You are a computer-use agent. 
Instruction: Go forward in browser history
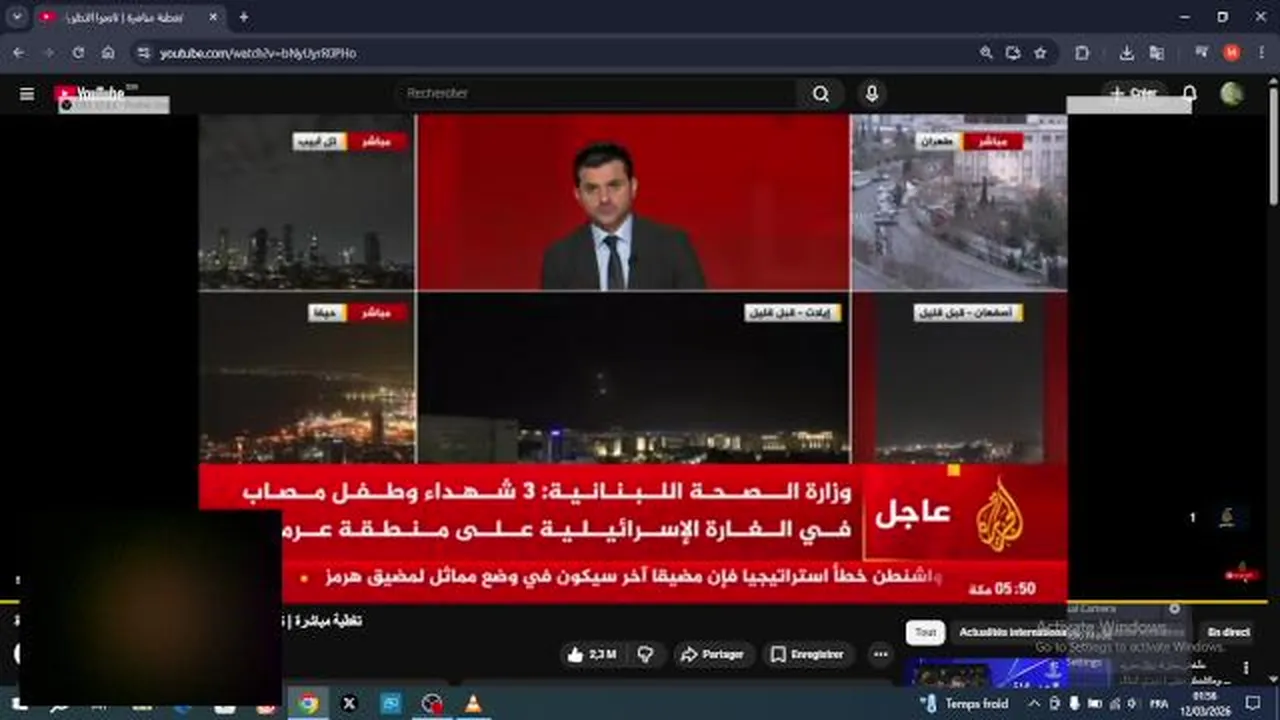tap(48, 53)
